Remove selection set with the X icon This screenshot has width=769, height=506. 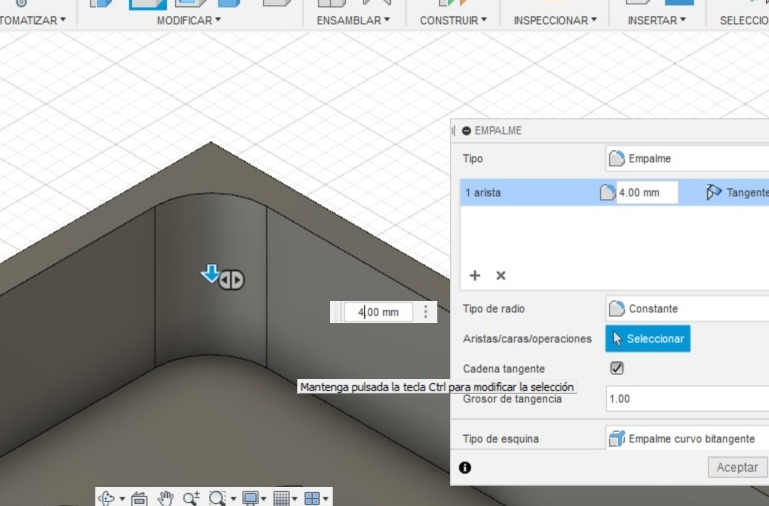[501, 276]
